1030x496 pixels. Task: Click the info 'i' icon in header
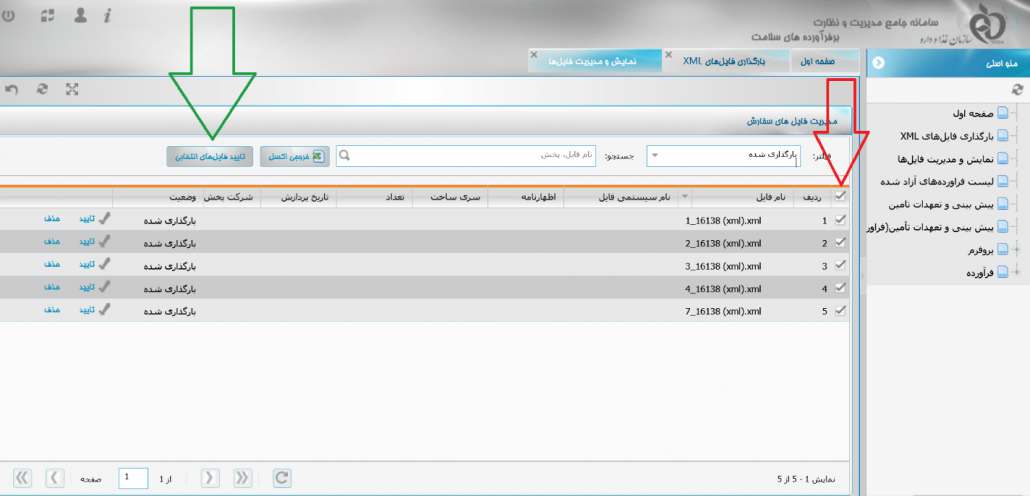pos(107,17)
